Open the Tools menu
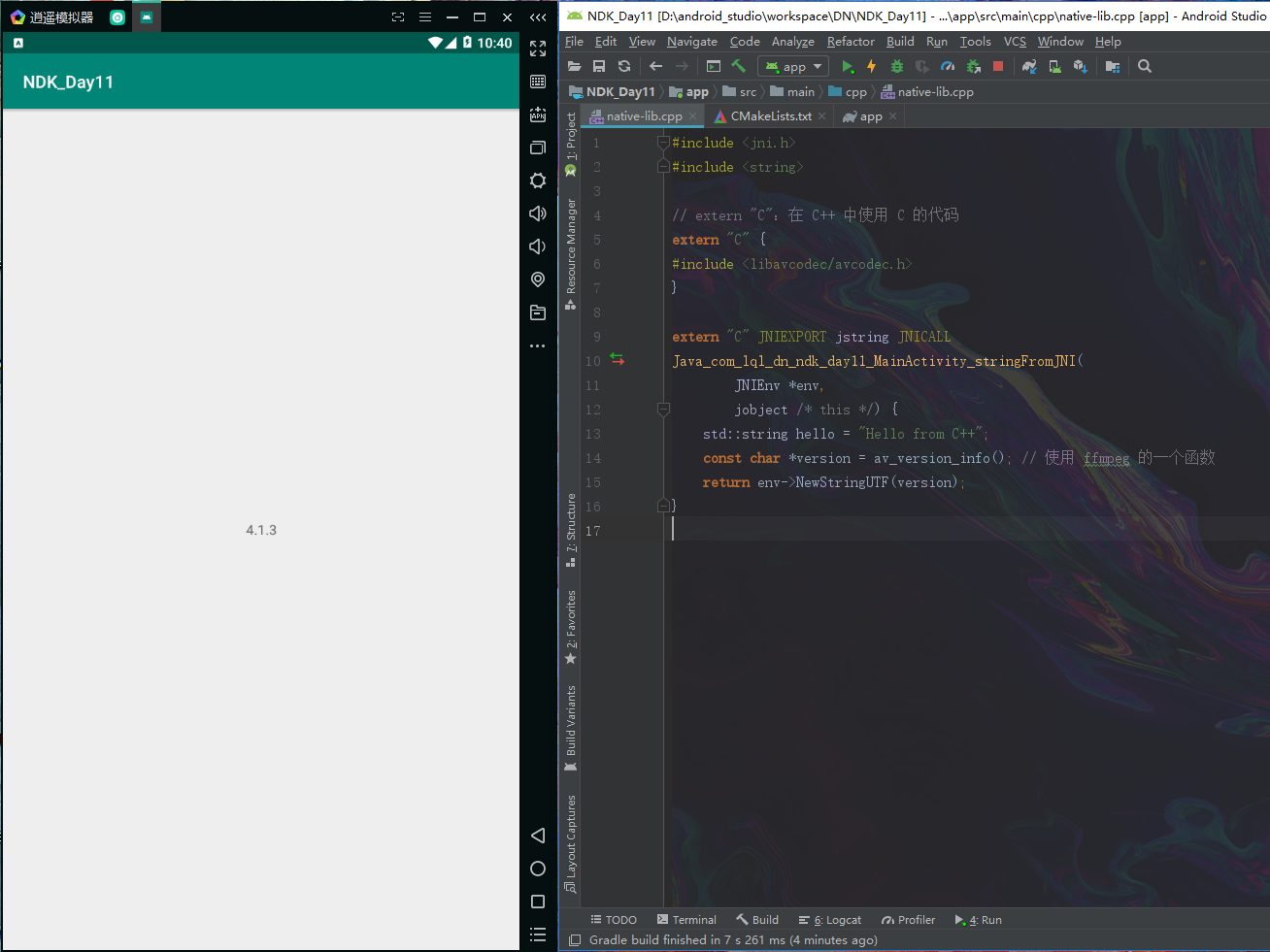The width and height of the screenshot is (1270, 952). tap(976, 42)
